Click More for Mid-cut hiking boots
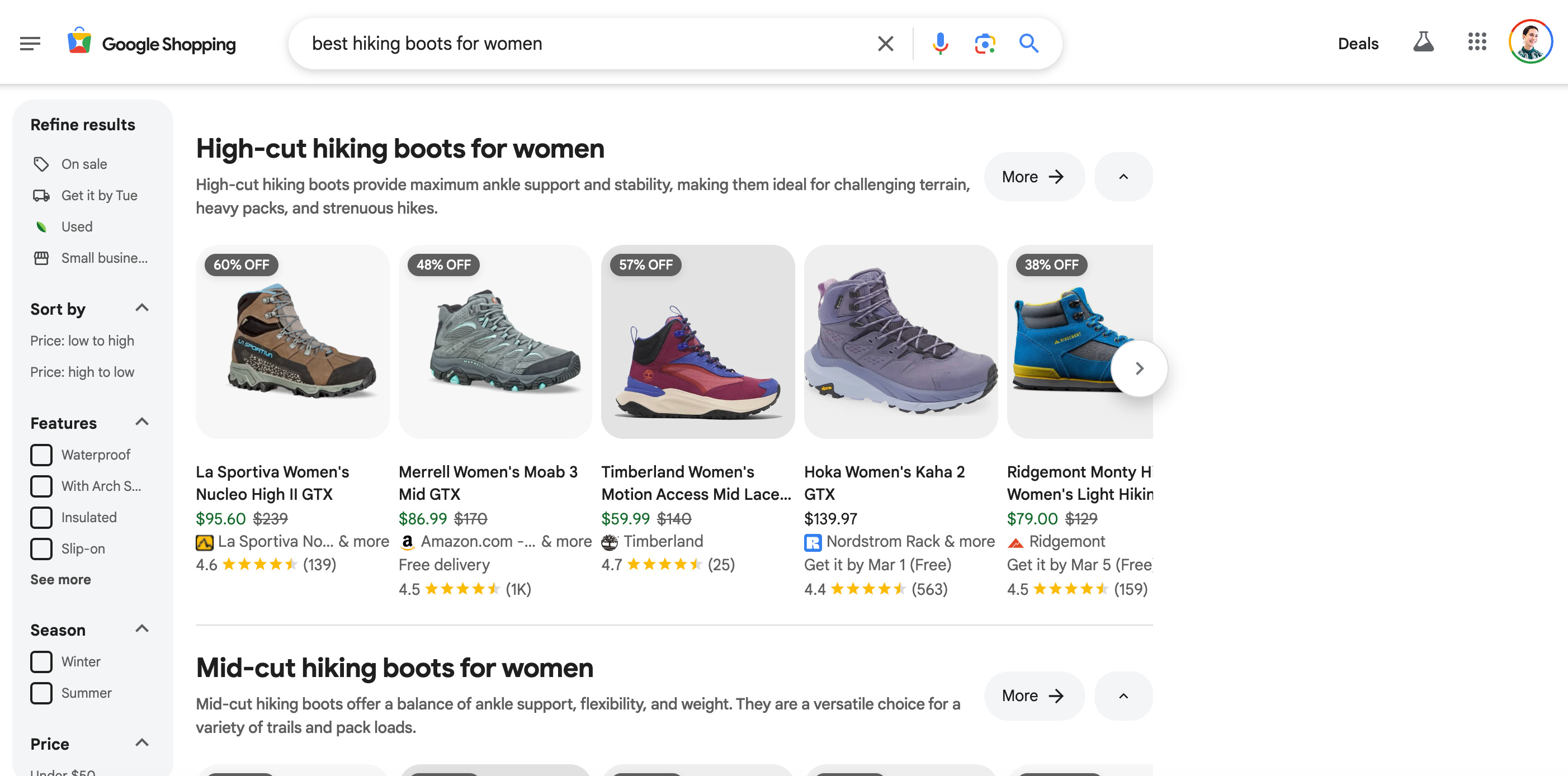1568x776 pixels. (1033, 695)
